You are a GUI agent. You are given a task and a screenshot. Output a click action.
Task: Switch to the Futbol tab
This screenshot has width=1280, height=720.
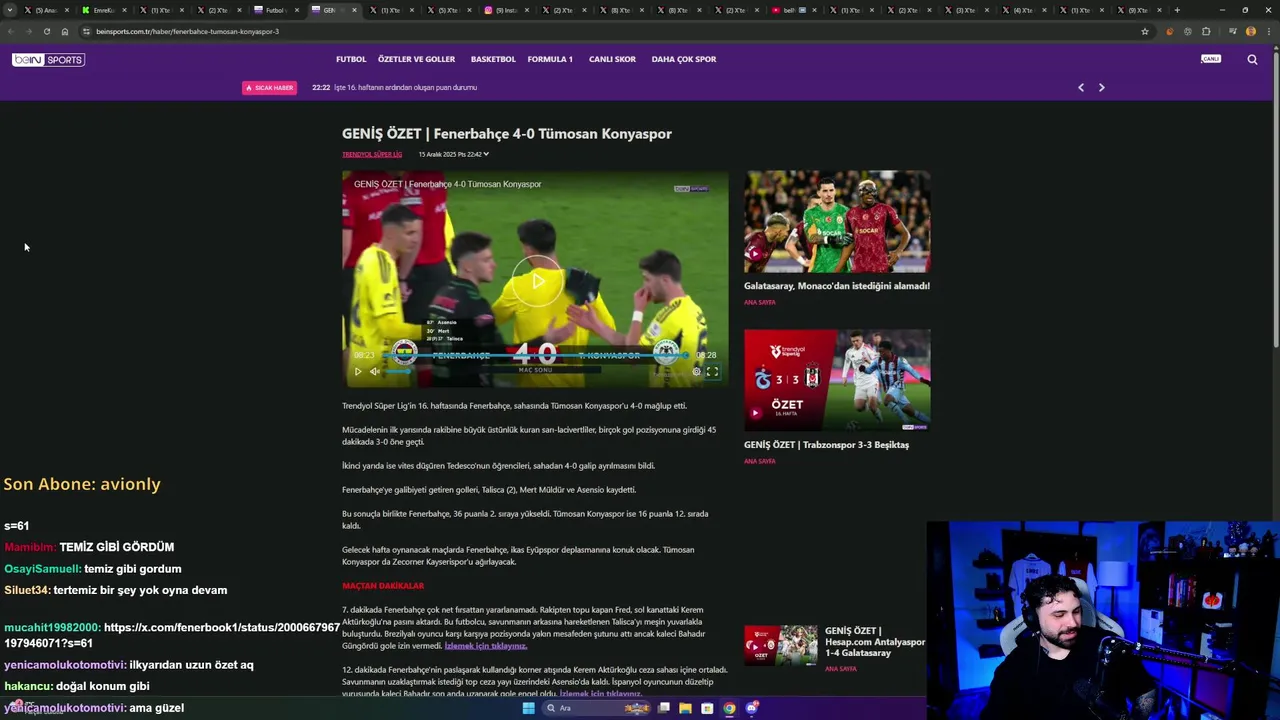tap(276, 10)
